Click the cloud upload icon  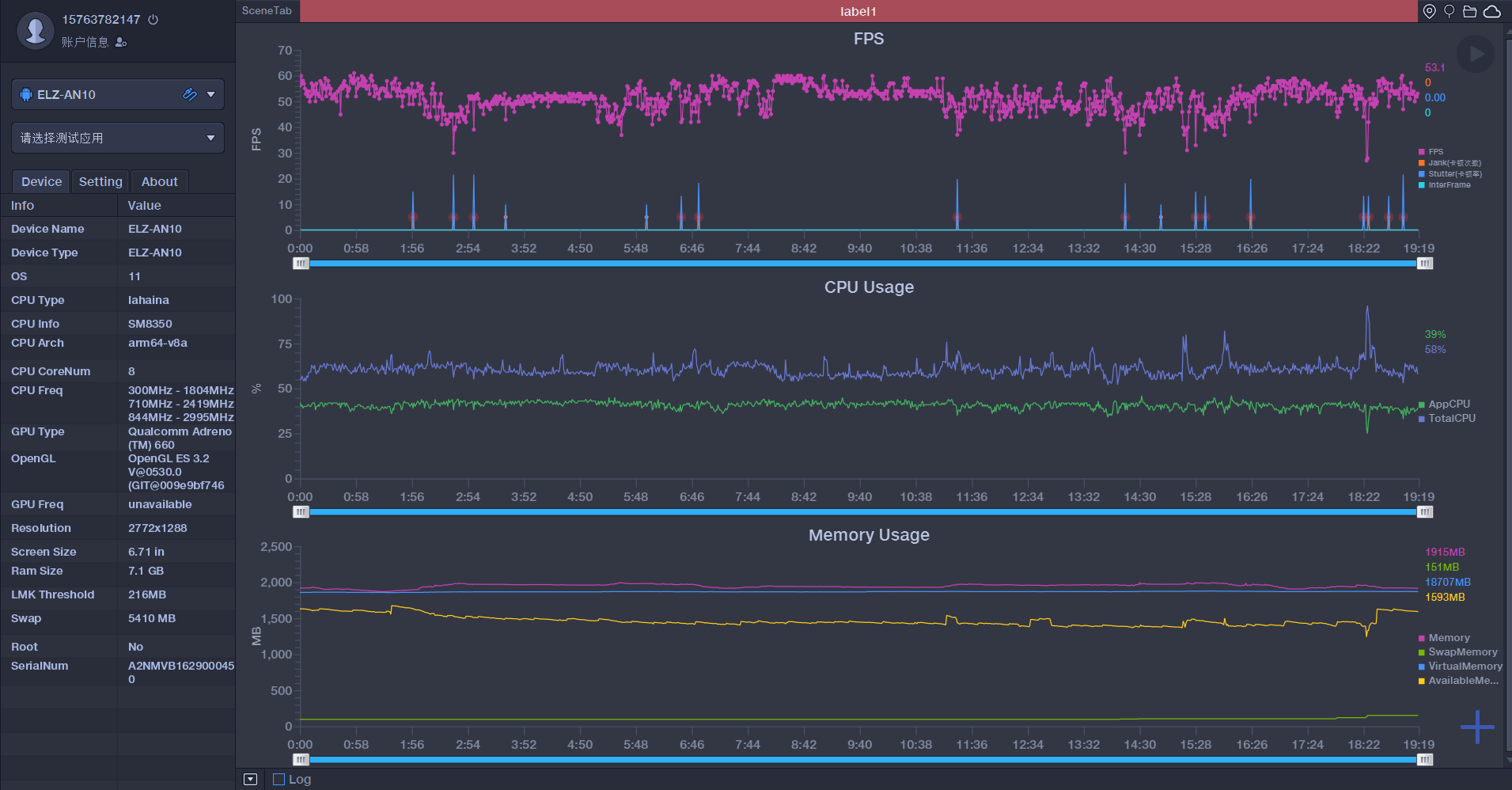pyautogui.click(x=1491, y=11)
